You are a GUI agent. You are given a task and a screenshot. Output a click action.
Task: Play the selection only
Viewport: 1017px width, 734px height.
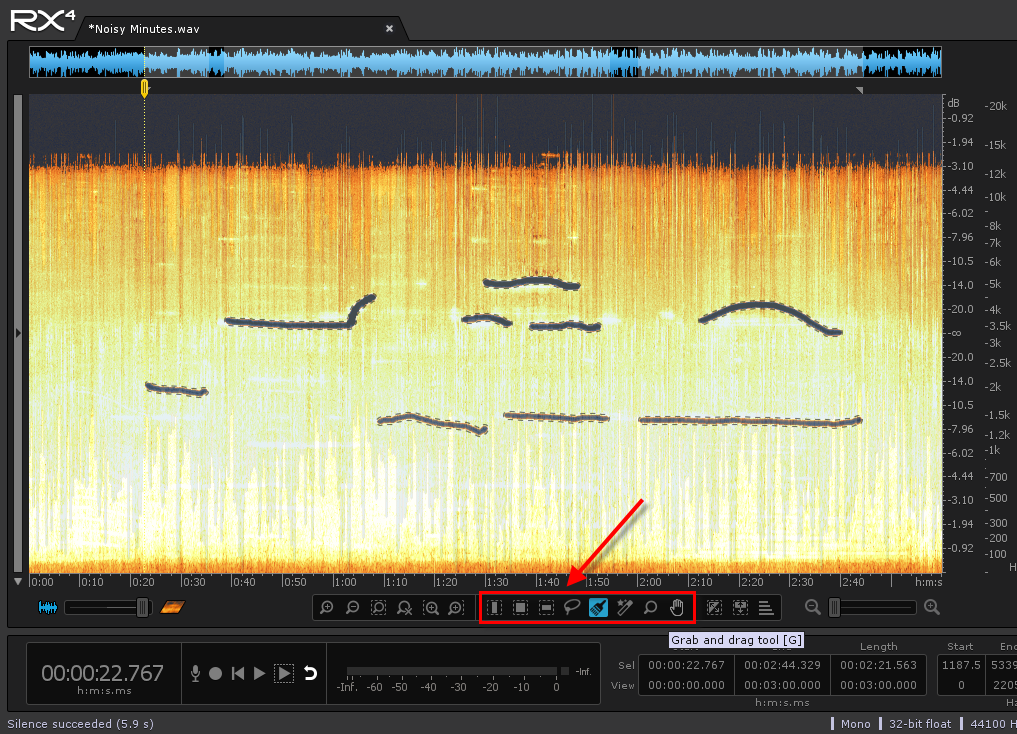click(283, 674)
